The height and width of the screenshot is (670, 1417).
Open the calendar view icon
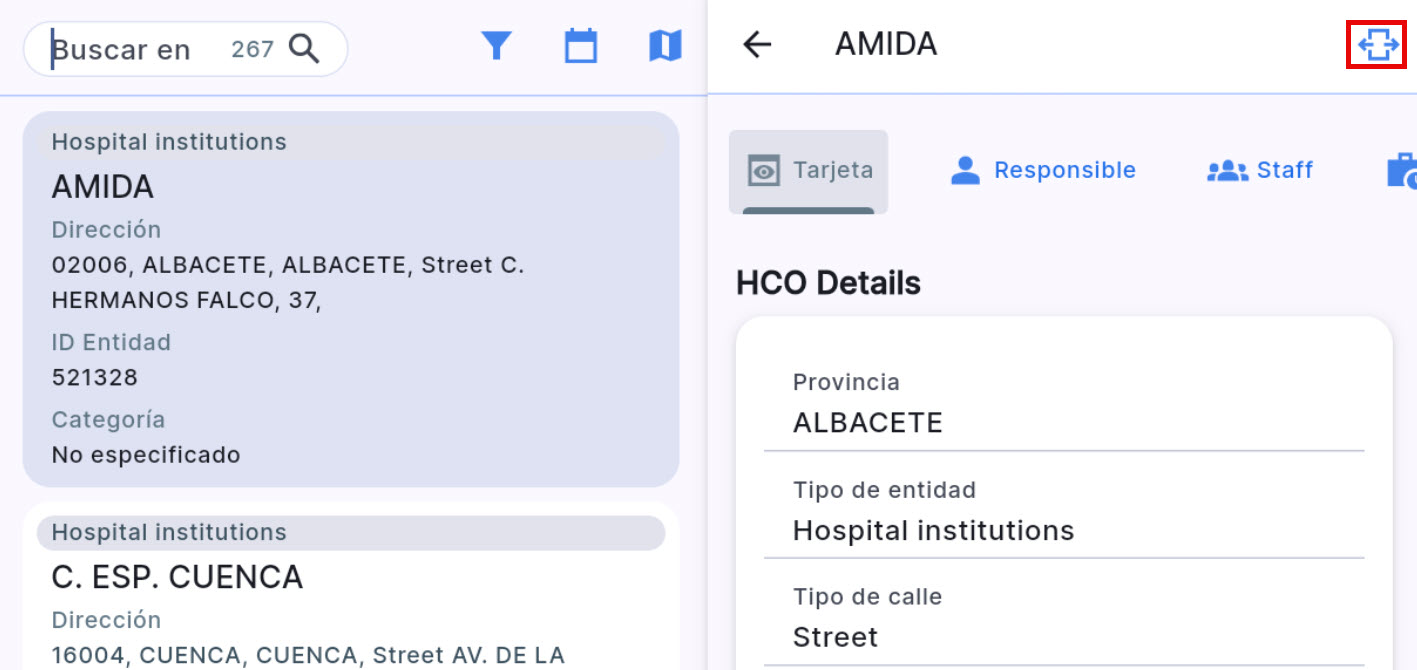(x=581, y=46)
